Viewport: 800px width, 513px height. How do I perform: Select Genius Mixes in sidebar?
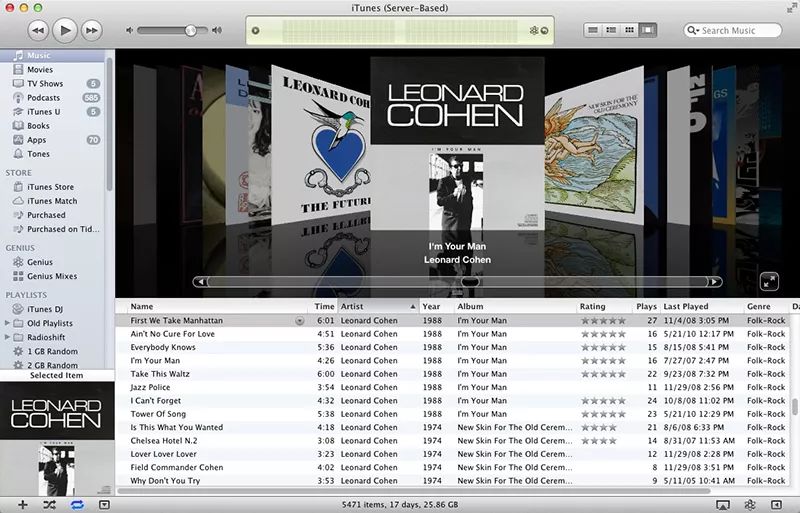pos(52,276)
